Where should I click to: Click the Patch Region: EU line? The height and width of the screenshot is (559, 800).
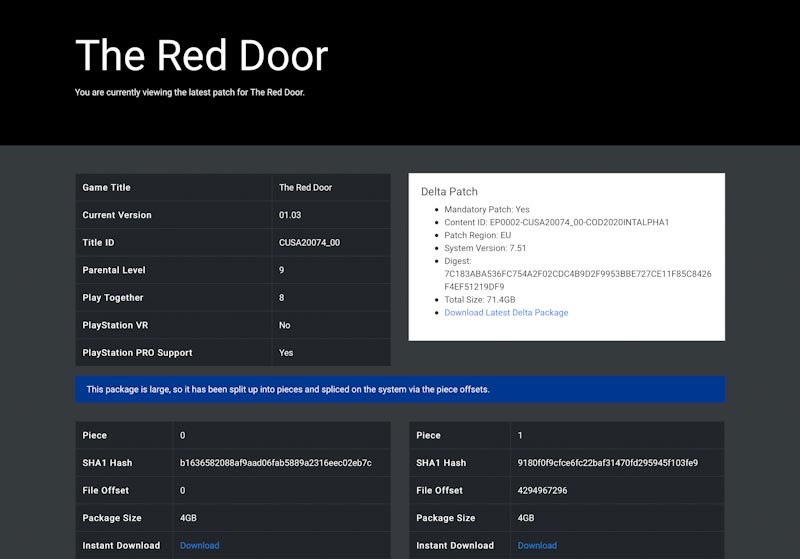[x=478, y=235]
